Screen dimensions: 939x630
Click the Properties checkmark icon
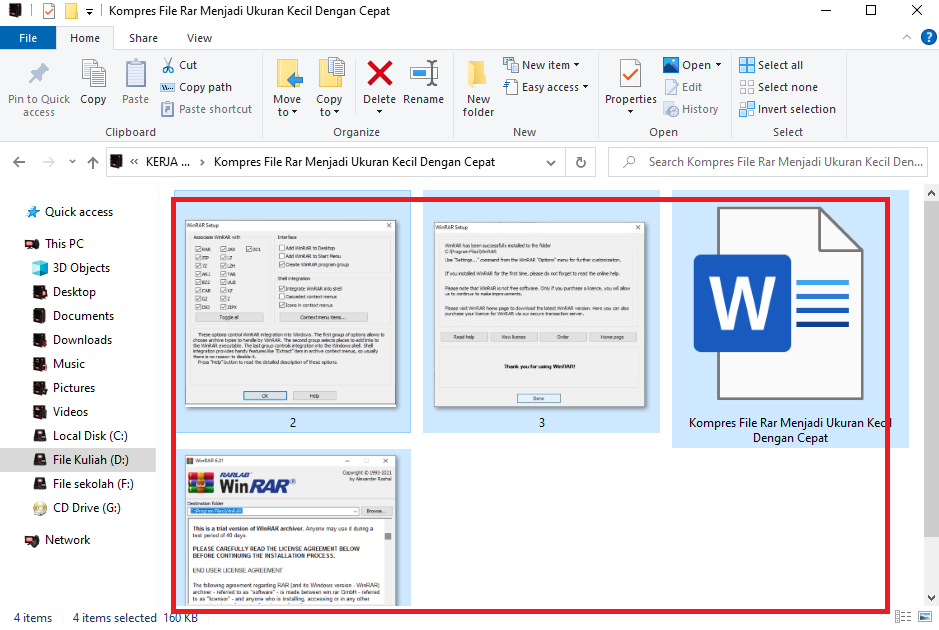point(630,74)
